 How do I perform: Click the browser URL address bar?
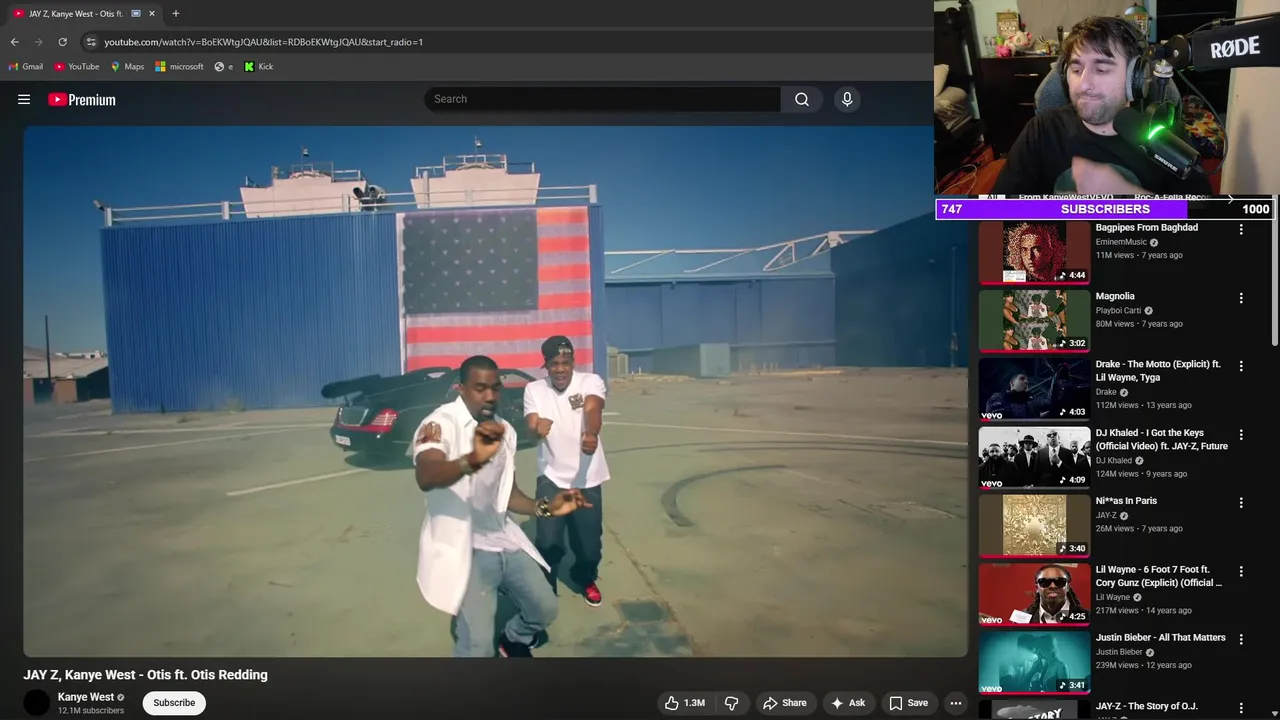pyautogui.click(x=264, y=42)
